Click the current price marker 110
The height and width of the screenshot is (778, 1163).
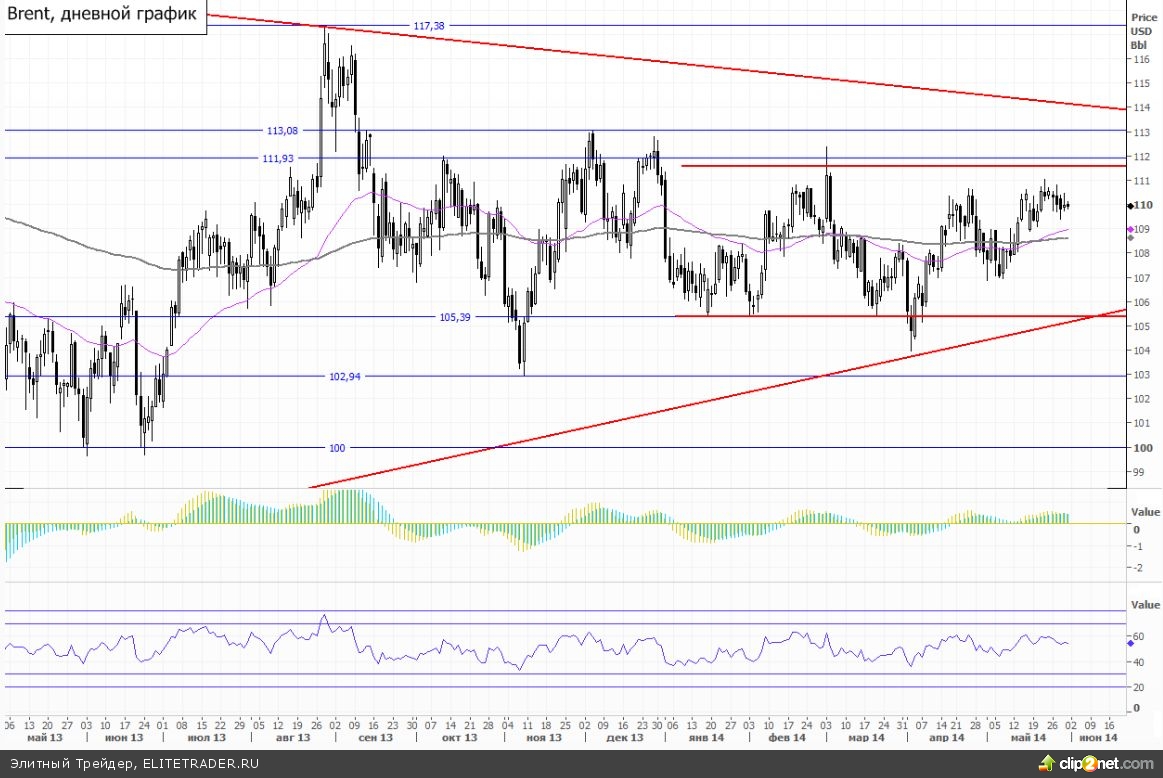click(x=1140, y=205)
